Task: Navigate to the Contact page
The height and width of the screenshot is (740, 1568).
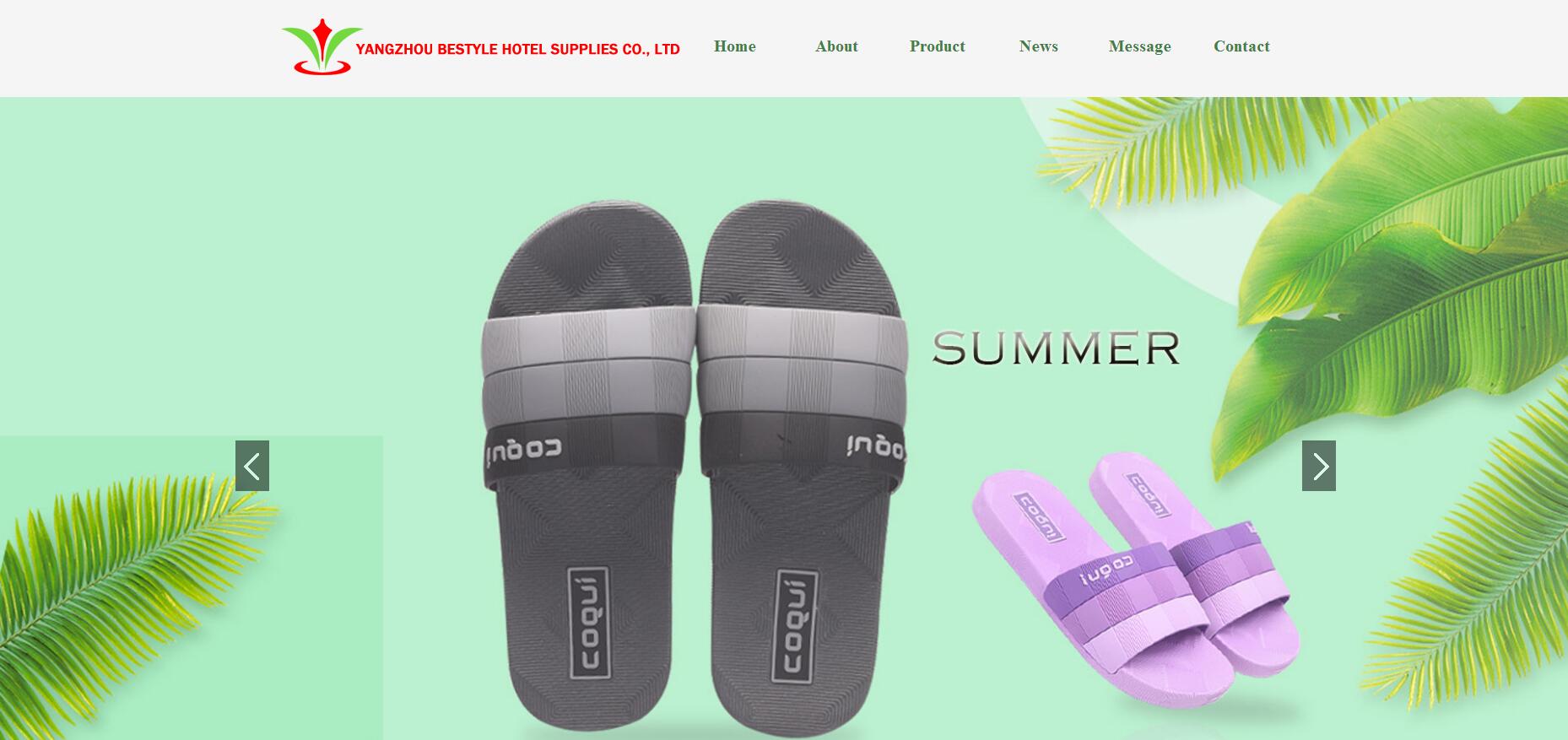Action: point(1241,46)
